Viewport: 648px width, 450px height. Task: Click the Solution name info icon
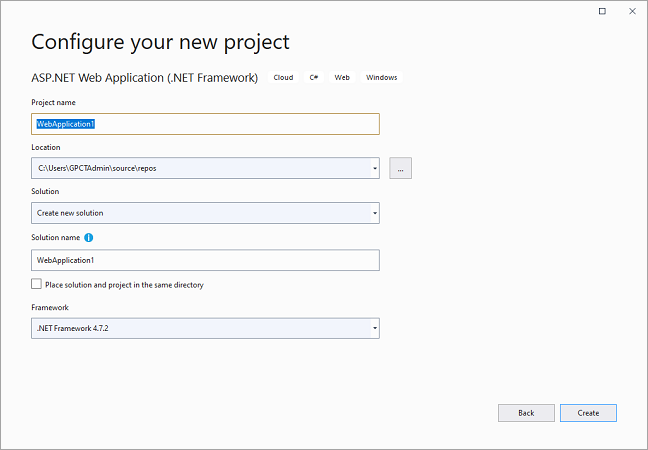point(89,238)
